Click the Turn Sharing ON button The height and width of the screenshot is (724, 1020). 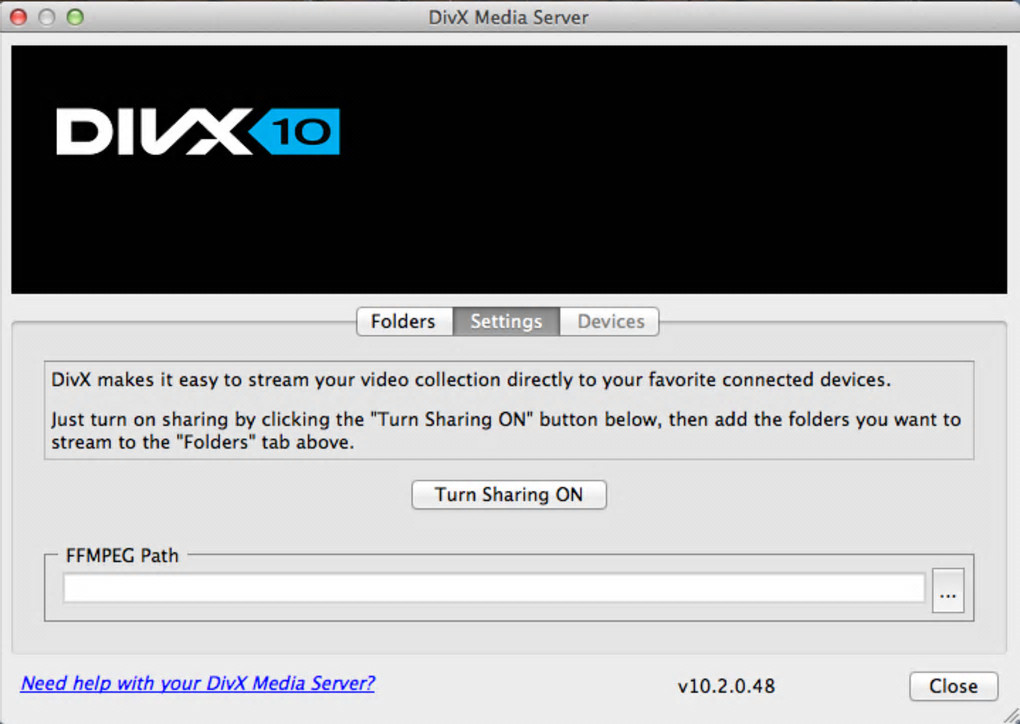(x=509, y=495)
